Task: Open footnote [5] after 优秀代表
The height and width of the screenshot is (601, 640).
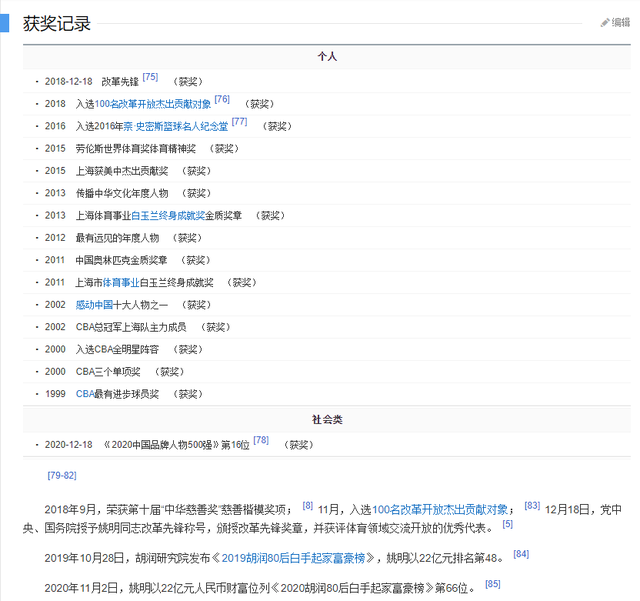Action: point(507,524)
